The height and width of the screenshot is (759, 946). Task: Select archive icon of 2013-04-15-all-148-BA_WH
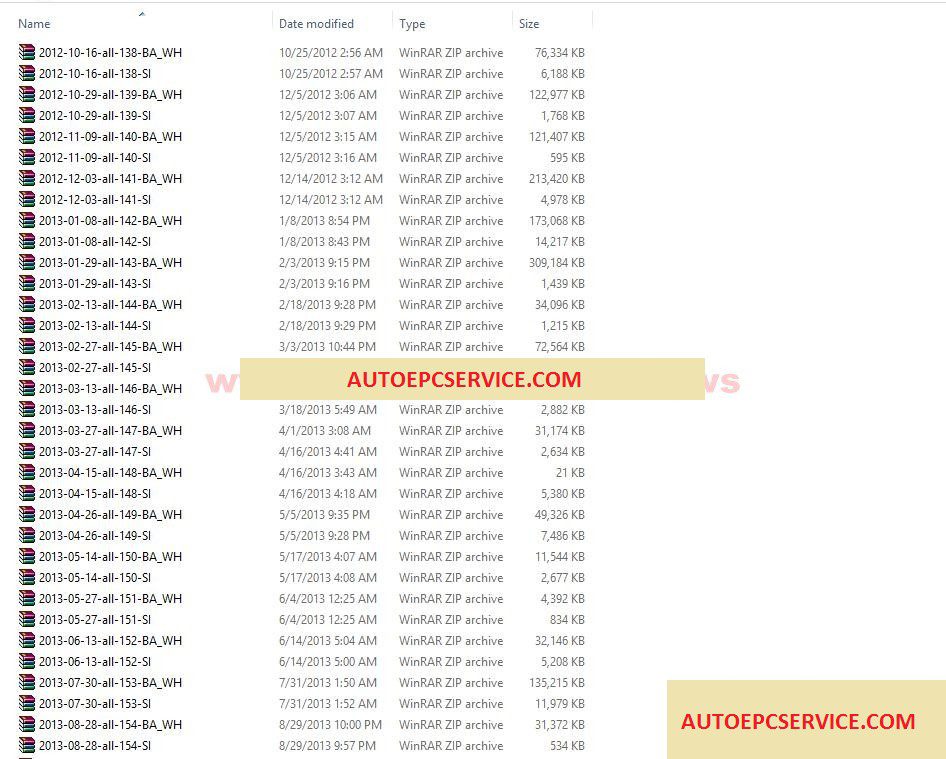pyautogui.click(x=27, y=472)
